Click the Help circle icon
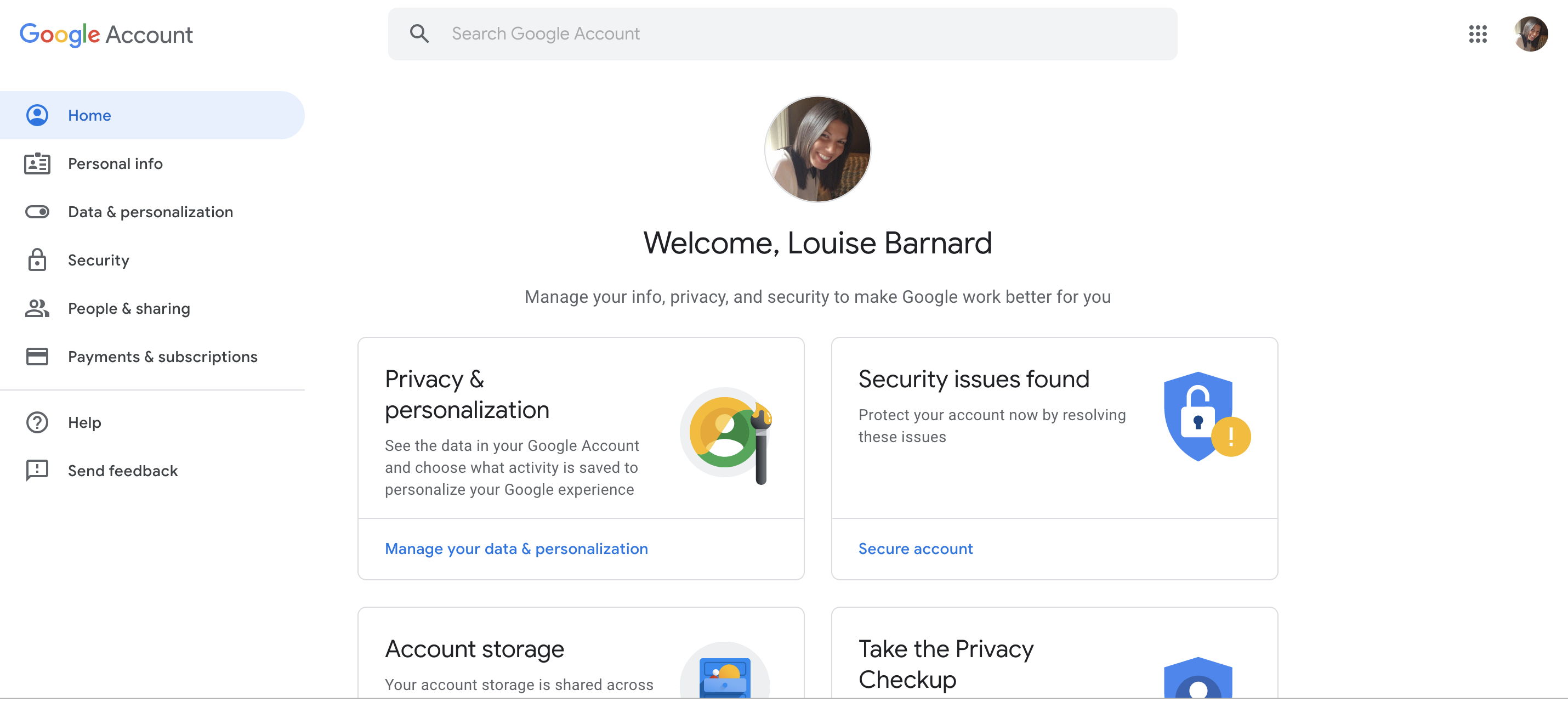 tap(37, 421)
